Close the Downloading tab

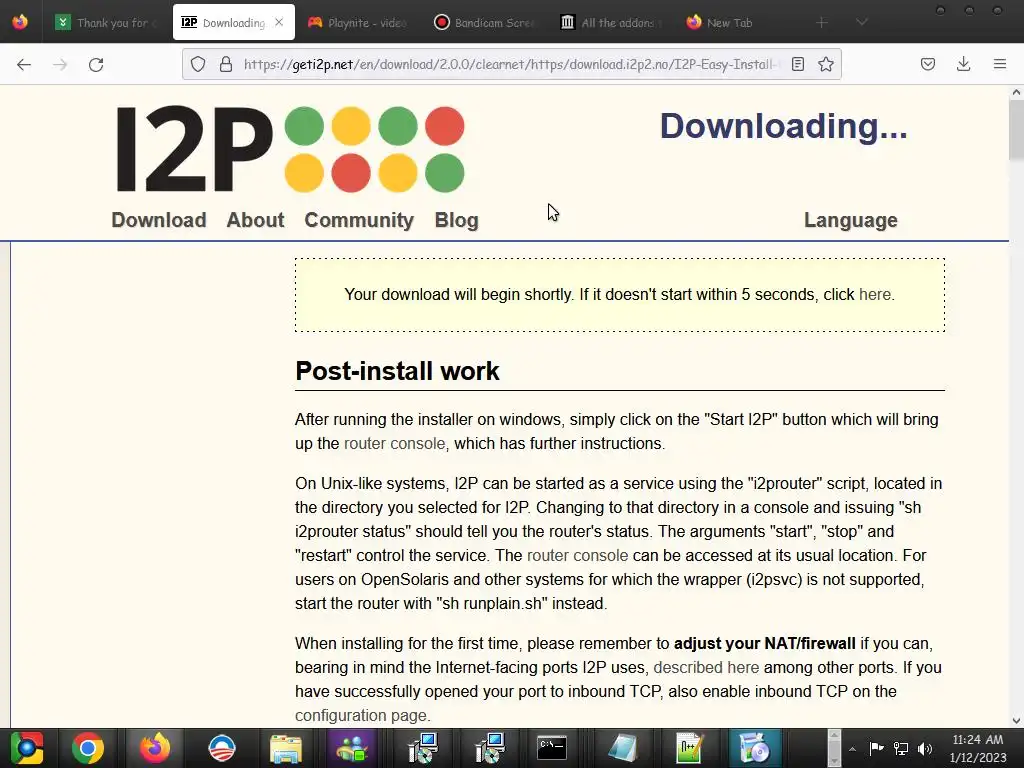coord(279,22)
